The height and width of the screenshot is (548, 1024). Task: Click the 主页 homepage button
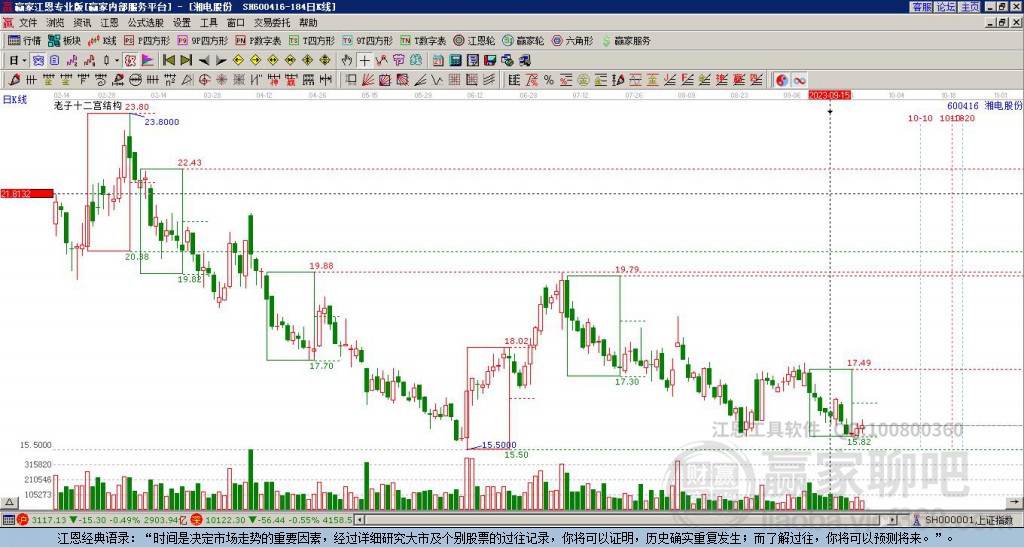point(970,7)
